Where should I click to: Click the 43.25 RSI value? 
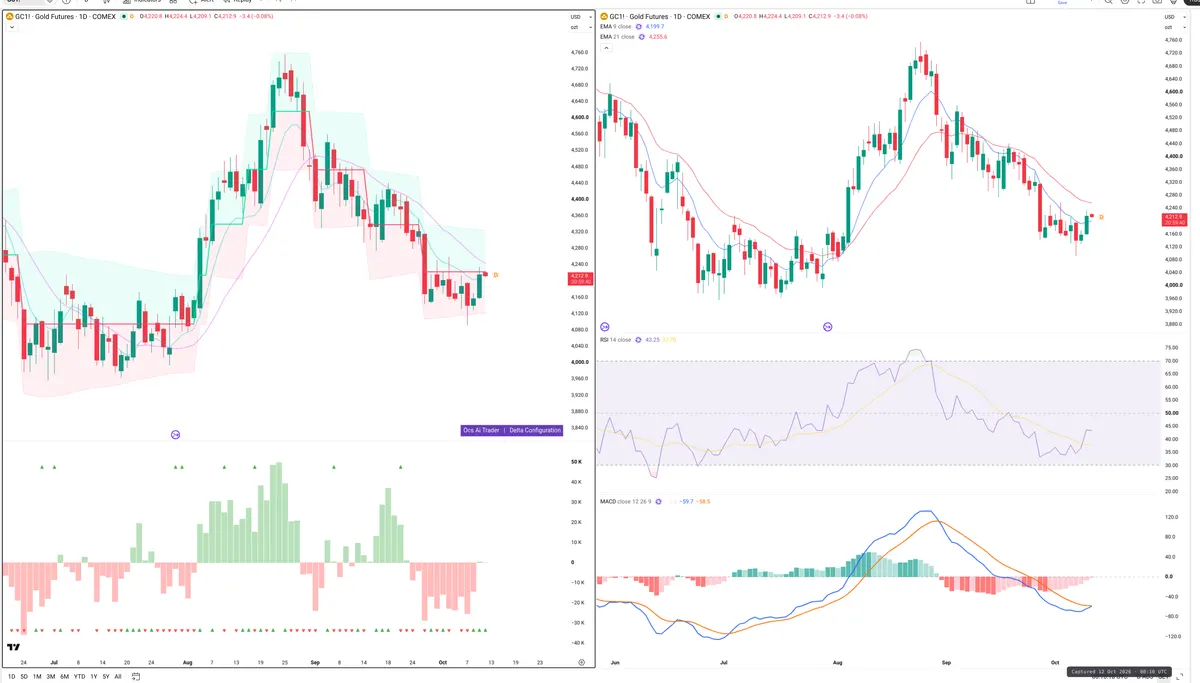pyautogui.click(x=655, y=340)
